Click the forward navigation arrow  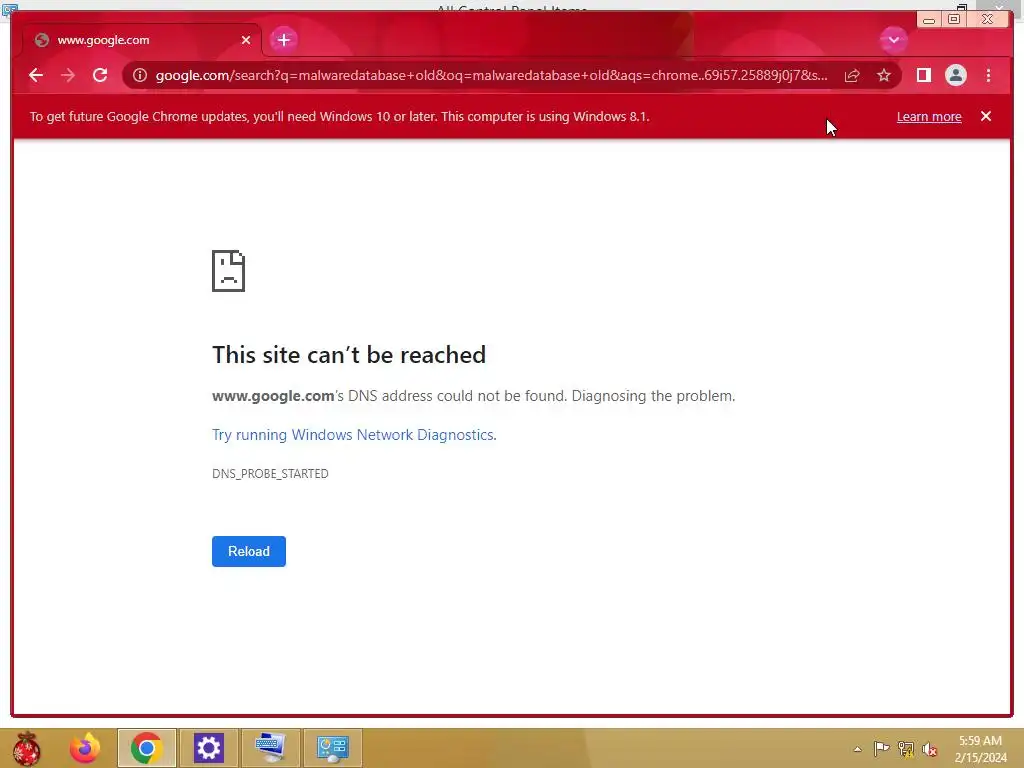68,75
